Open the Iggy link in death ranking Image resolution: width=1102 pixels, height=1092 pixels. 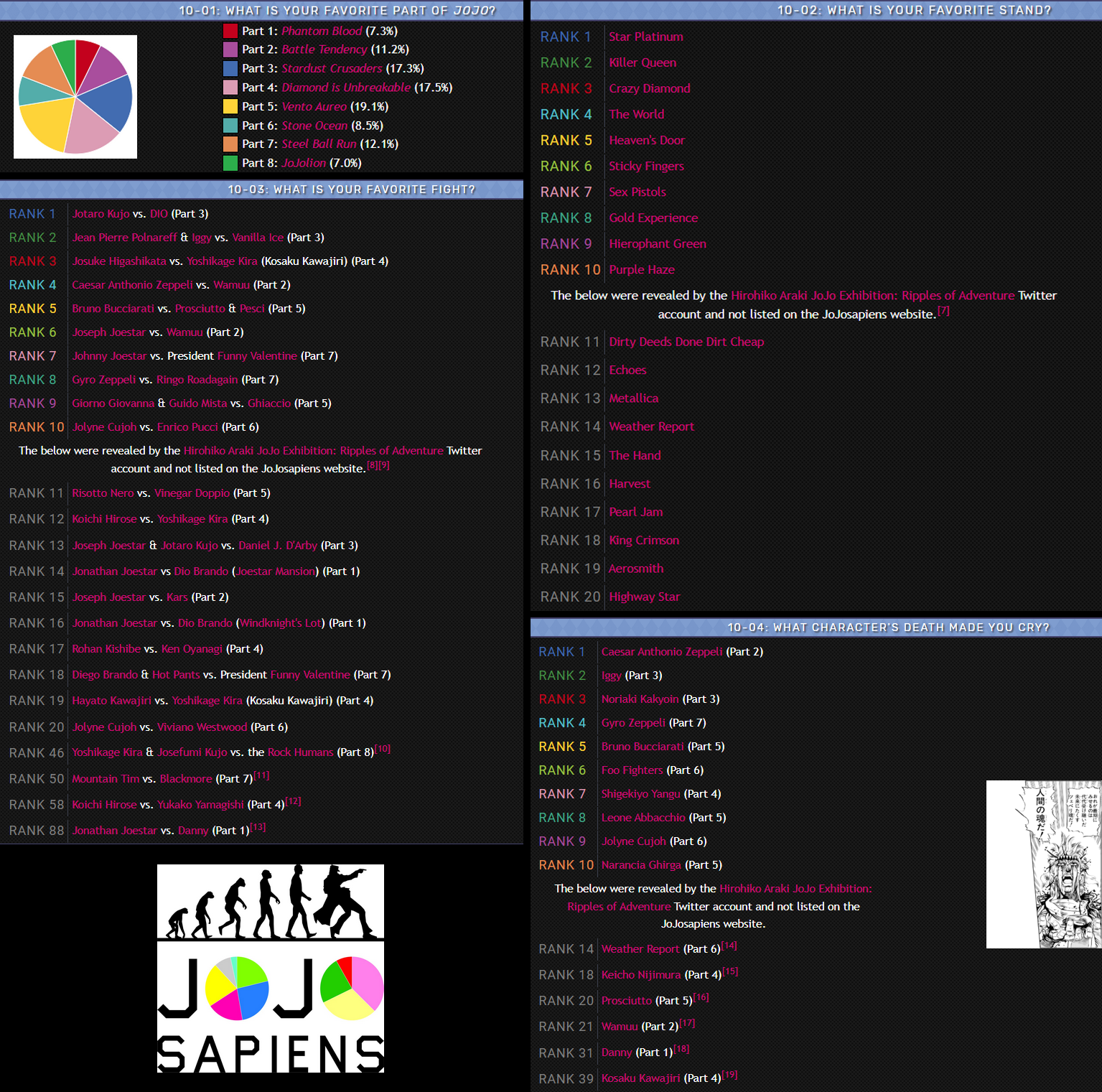pos(611,676)
